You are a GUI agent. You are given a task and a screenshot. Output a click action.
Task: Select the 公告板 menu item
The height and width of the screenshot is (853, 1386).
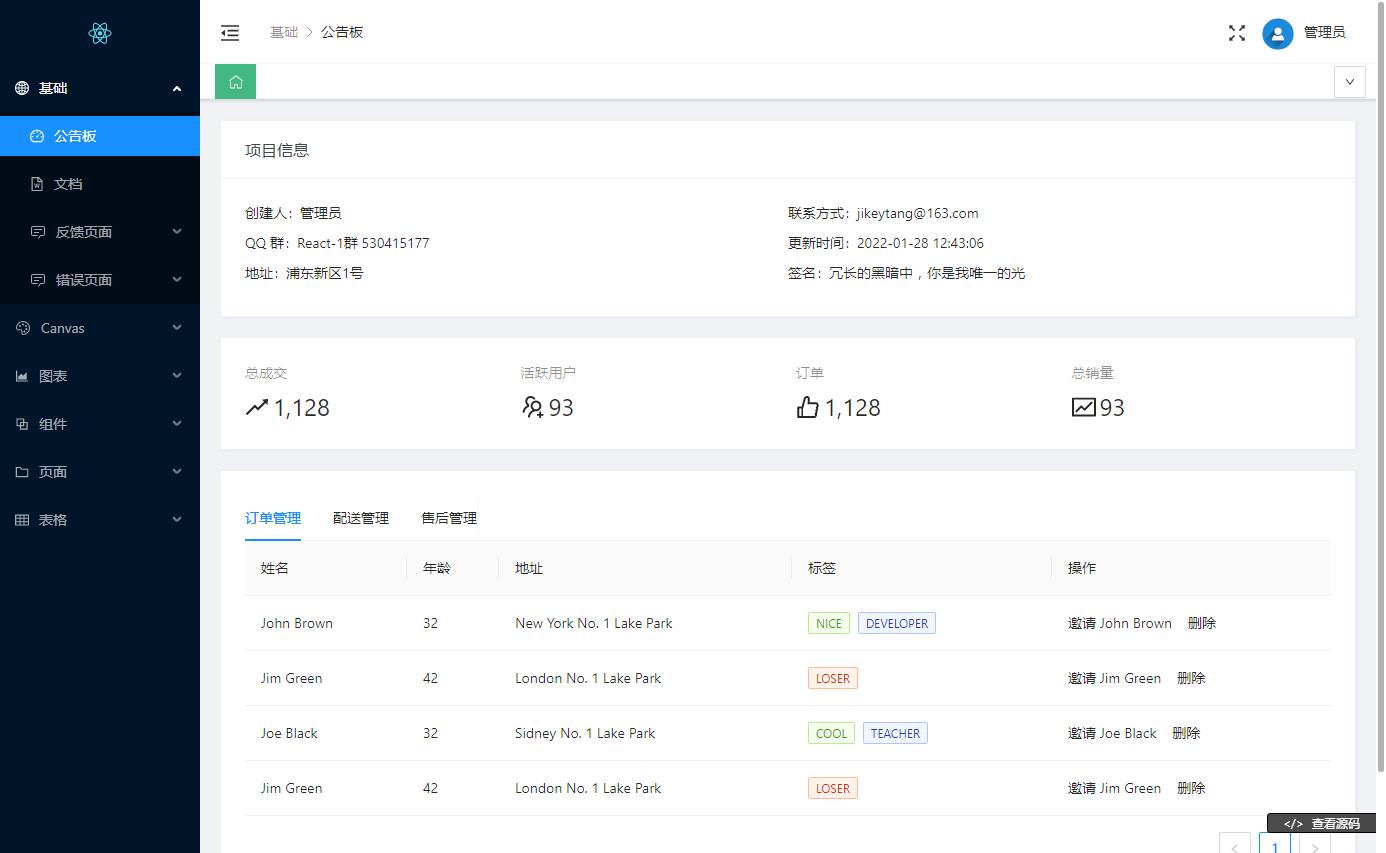(100, 136)
